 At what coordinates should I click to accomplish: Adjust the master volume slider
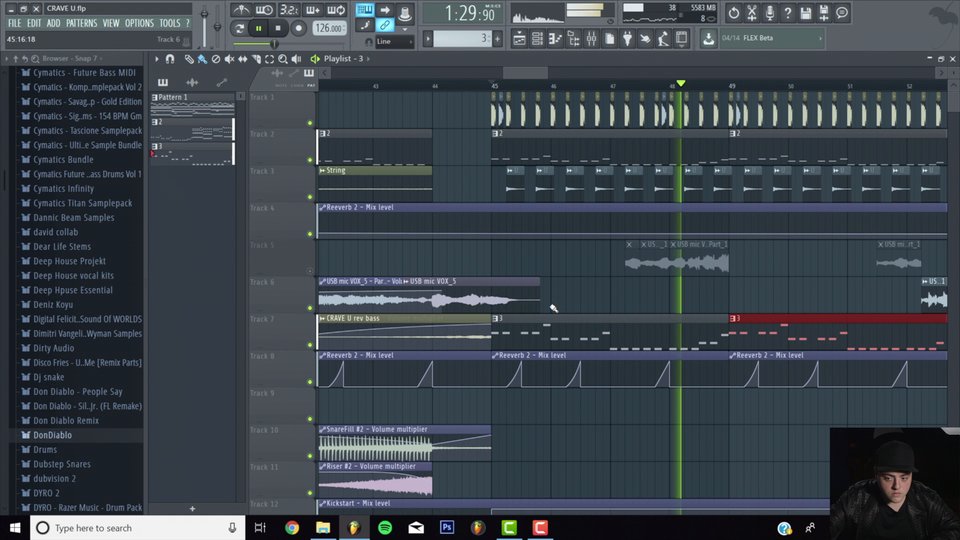coord(204,24)
